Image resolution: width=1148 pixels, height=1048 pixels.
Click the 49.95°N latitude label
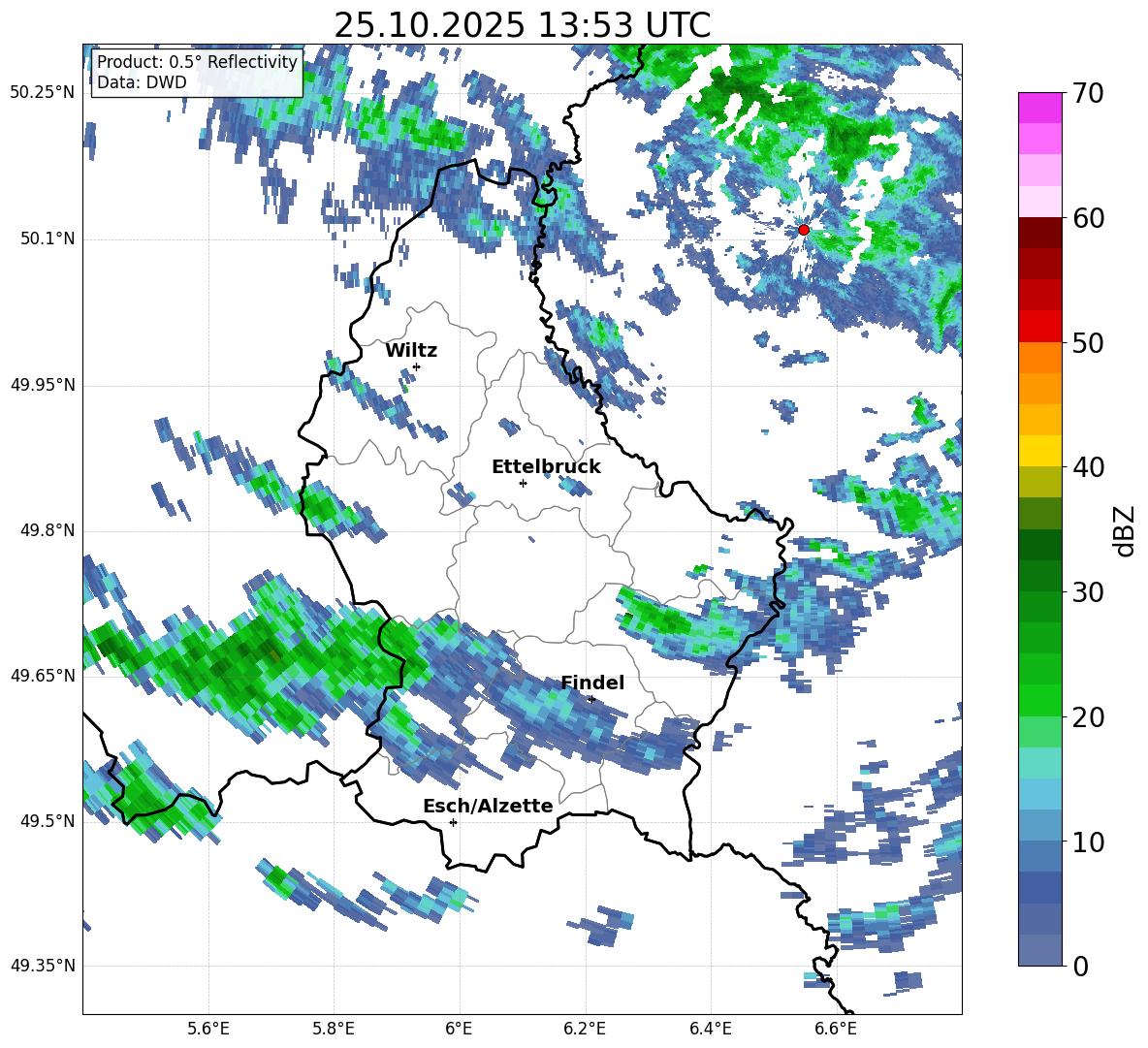(44, 386)
